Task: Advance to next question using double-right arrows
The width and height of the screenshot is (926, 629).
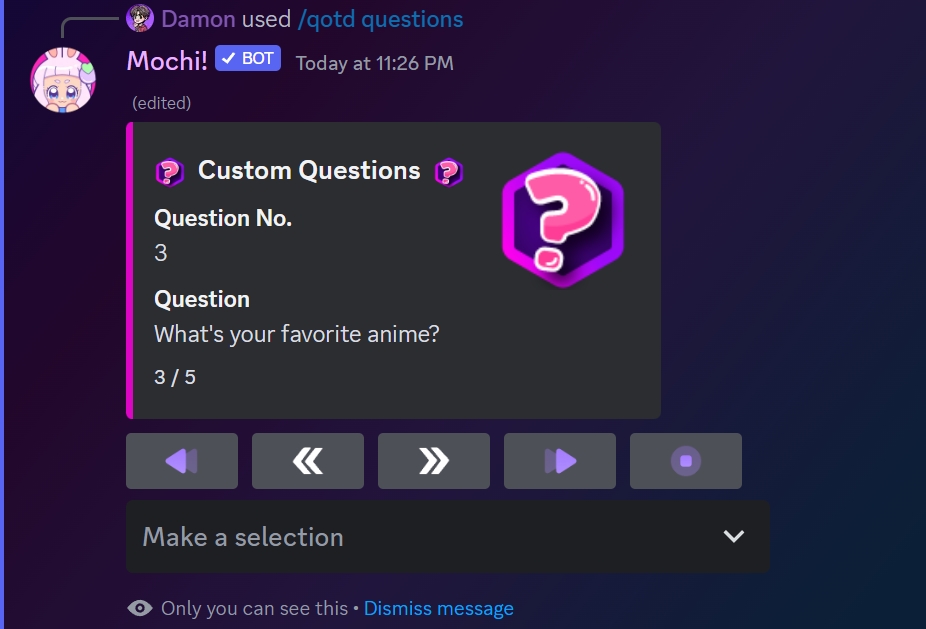Action: pos(434,461)
